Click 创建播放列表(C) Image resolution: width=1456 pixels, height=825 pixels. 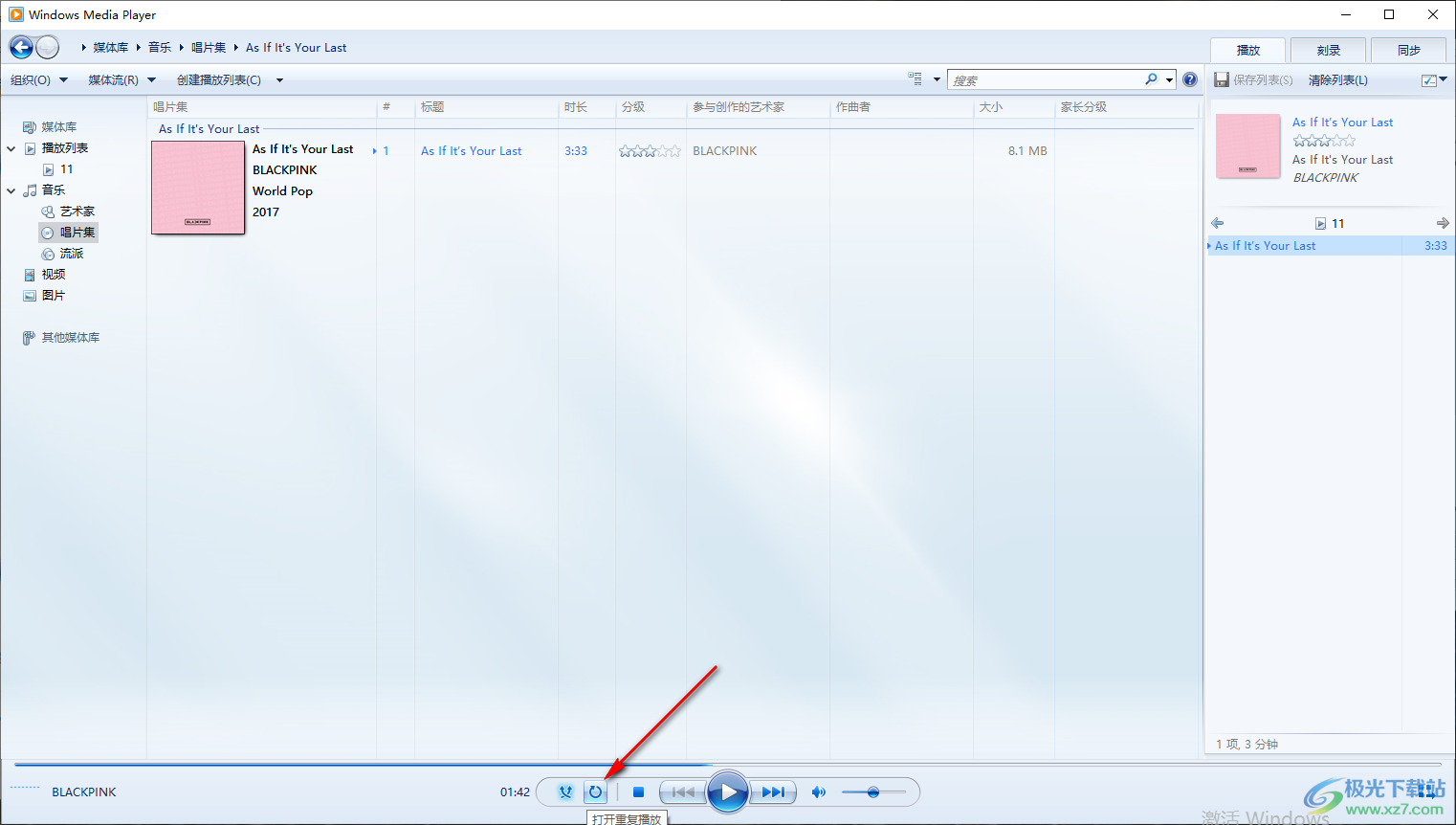pos(219,80)
